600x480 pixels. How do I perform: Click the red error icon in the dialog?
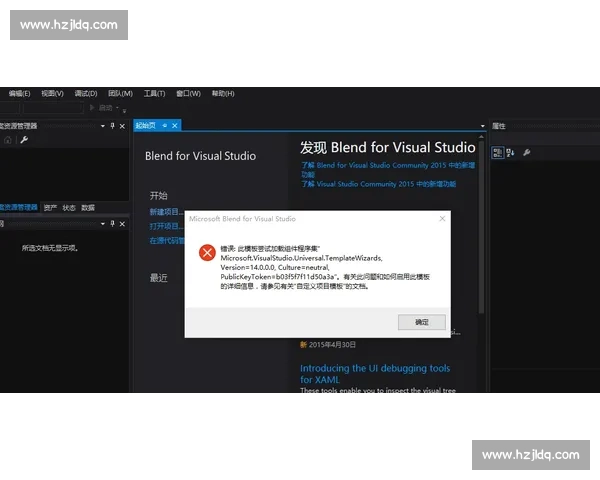point(207,253)
